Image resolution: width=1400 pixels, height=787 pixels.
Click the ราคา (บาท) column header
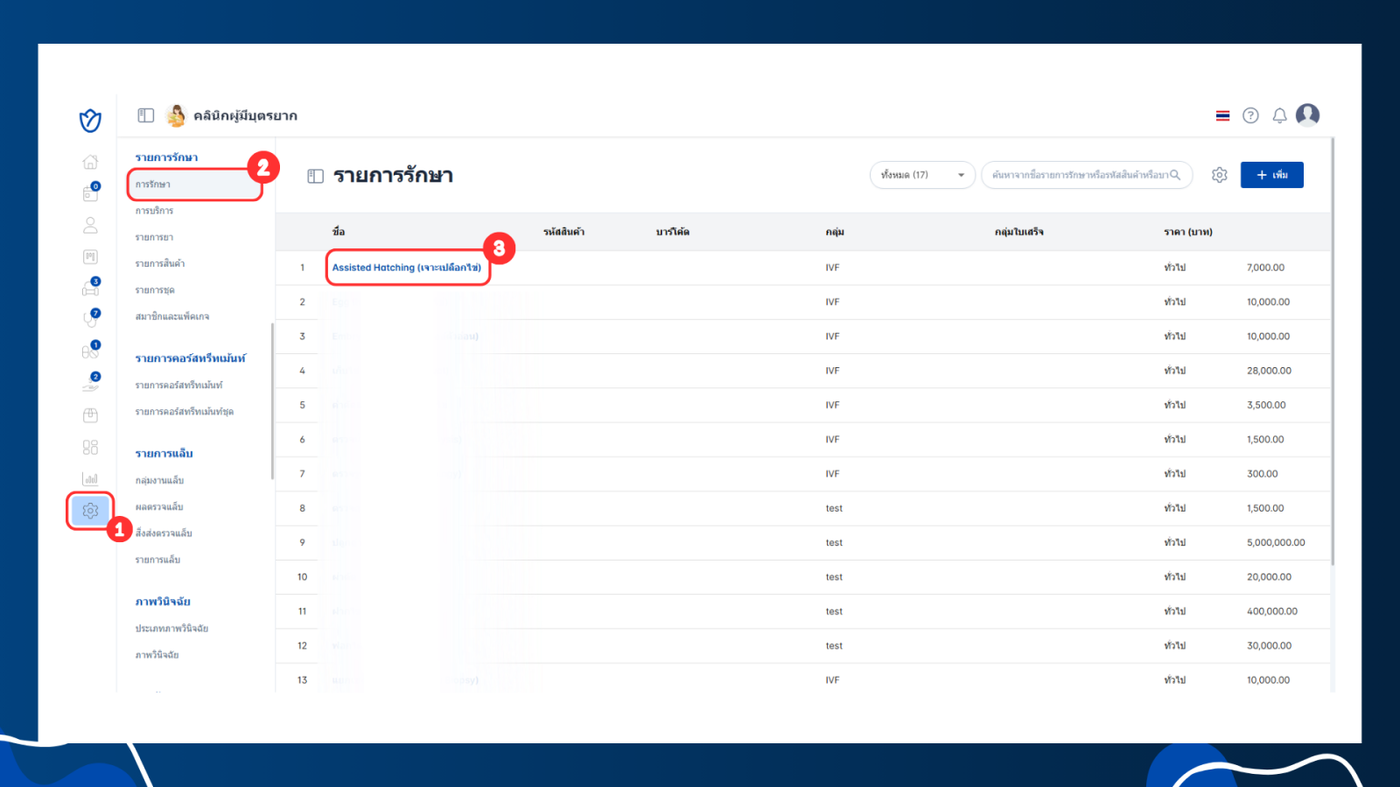[x=1188, y=232]
